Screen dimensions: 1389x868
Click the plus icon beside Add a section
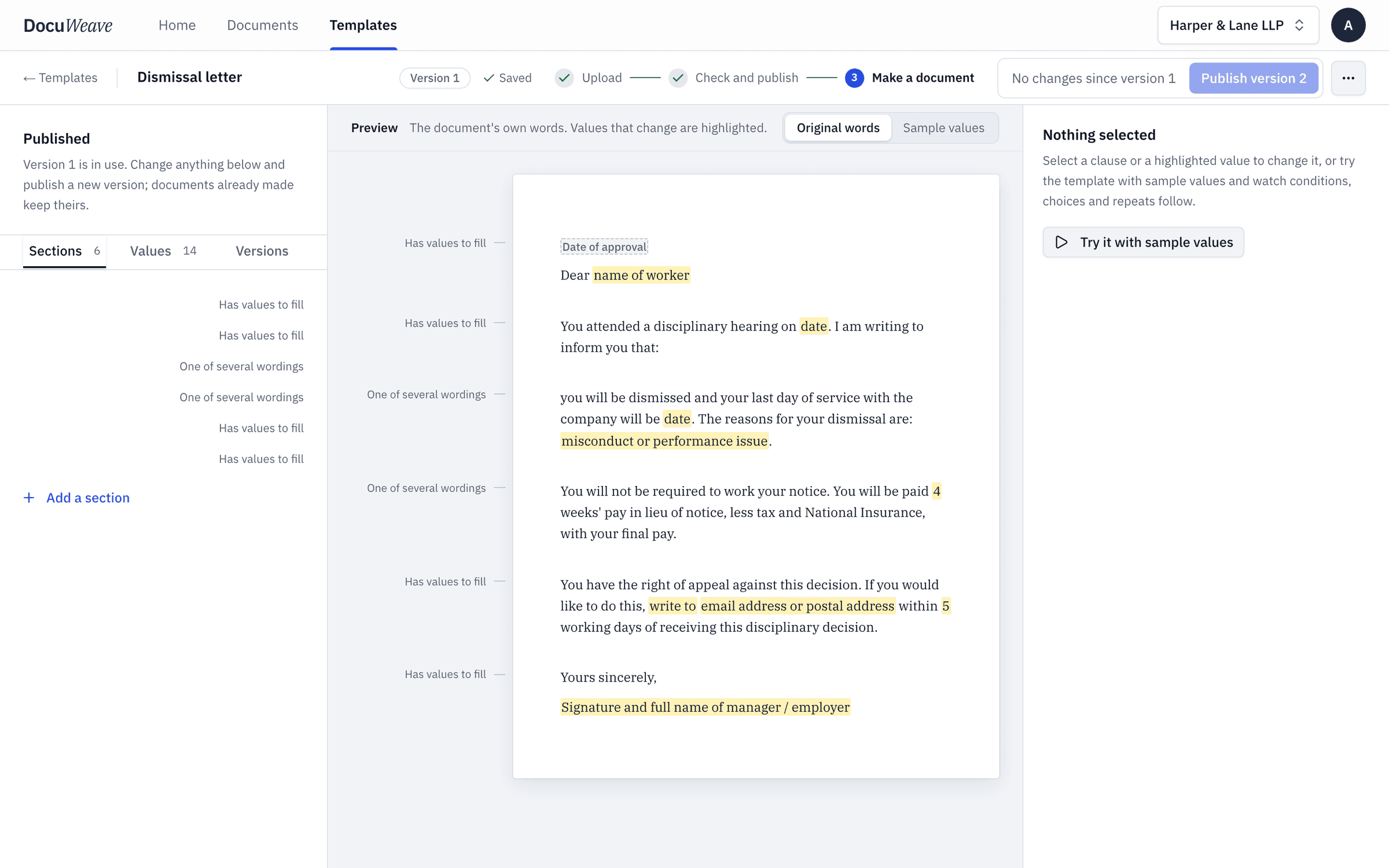[x=29, y=498]
